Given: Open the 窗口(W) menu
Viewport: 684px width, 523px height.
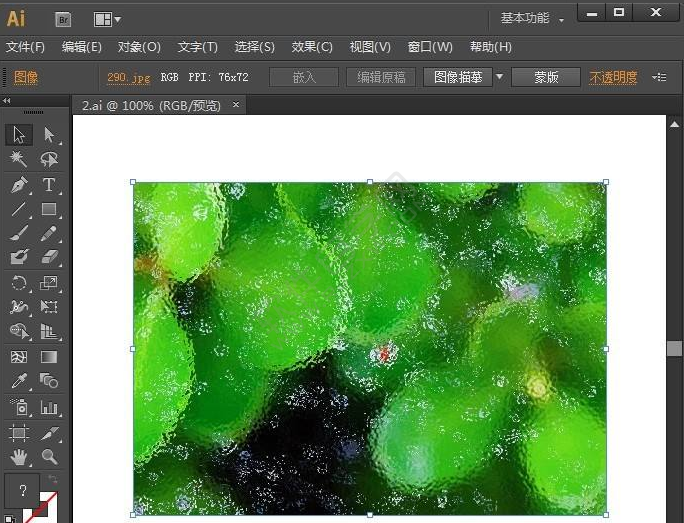Looking at the screenshot, I should tap(430, 47).
